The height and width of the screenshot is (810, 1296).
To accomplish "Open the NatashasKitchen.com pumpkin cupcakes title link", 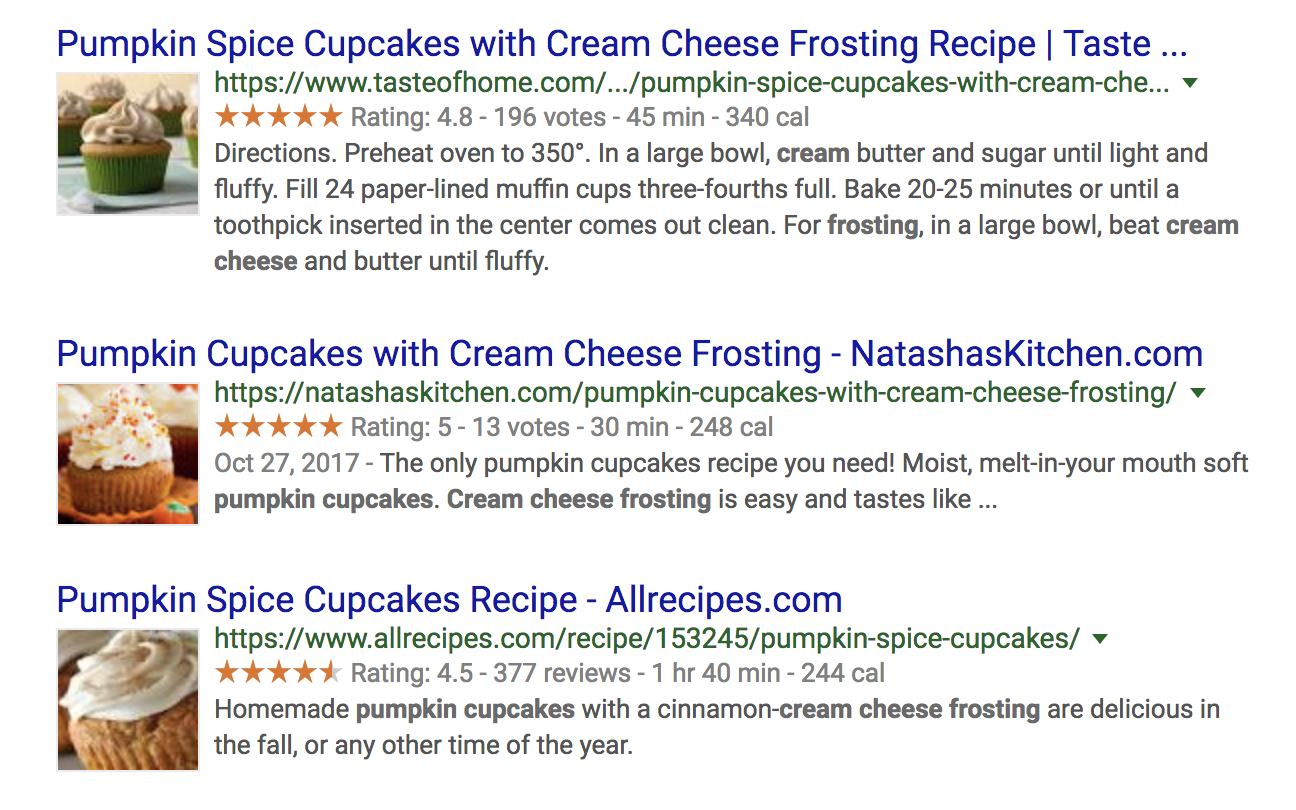I will click(x=629, y=354).
